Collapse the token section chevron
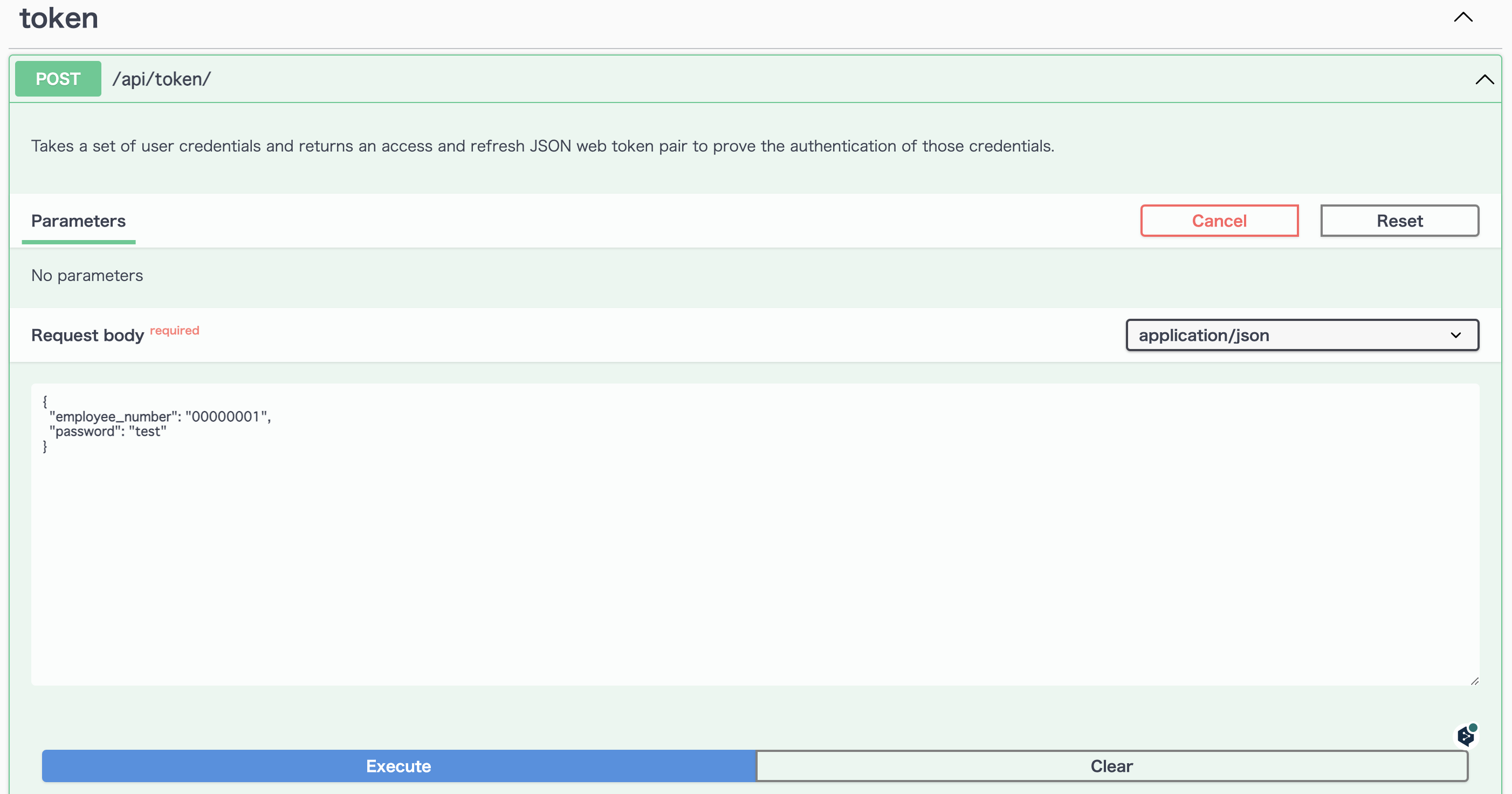The width and height of the screenshot is (1512, 794). coord(1463,17)
